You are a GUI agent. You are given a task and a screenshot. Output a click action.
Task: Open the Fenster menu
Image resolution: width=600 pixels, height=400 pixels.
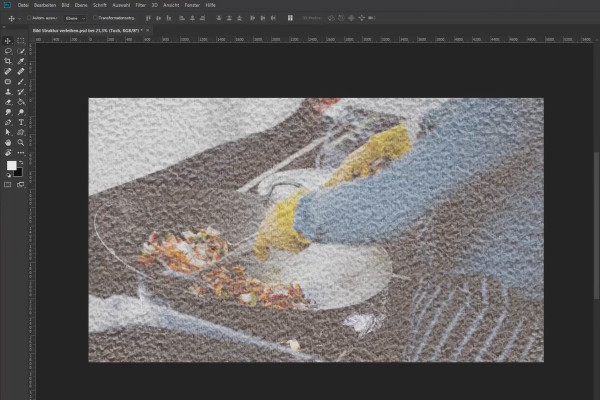tap(192, 5)
